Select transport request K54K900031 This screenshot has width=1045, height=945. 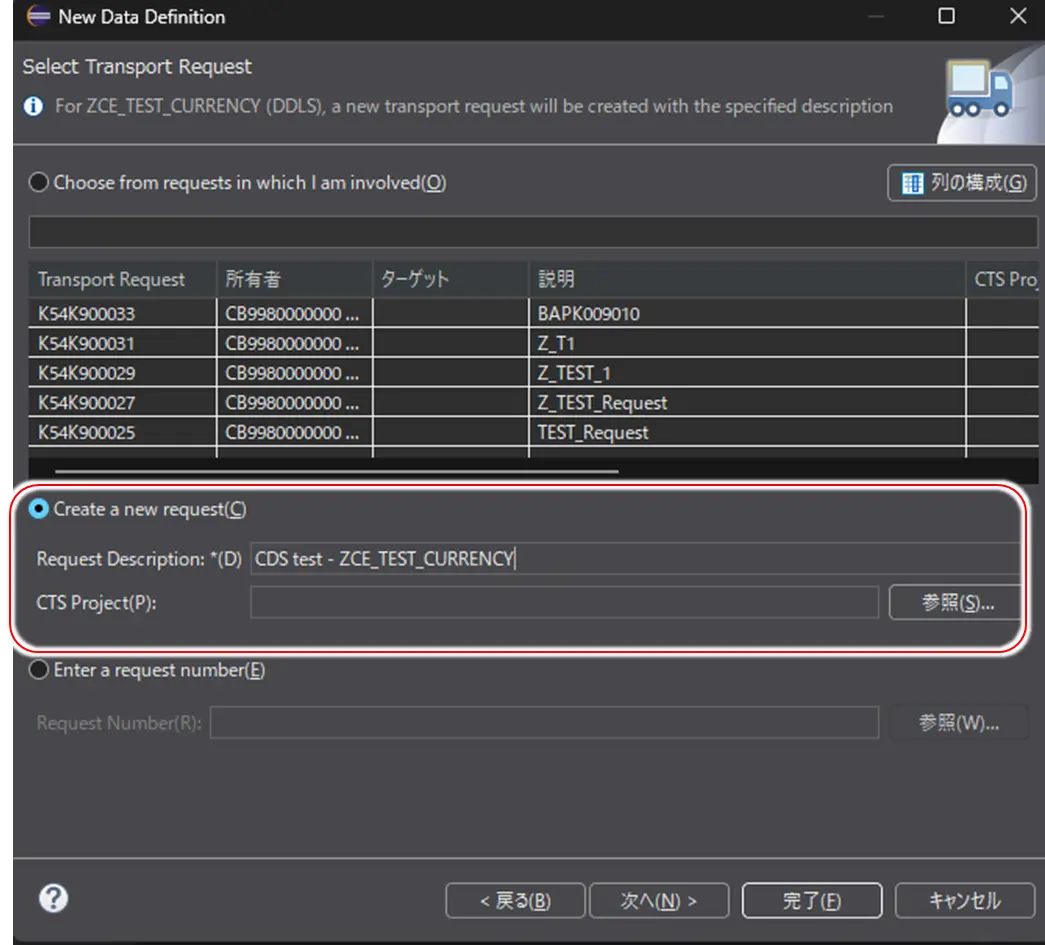point(122,343)
